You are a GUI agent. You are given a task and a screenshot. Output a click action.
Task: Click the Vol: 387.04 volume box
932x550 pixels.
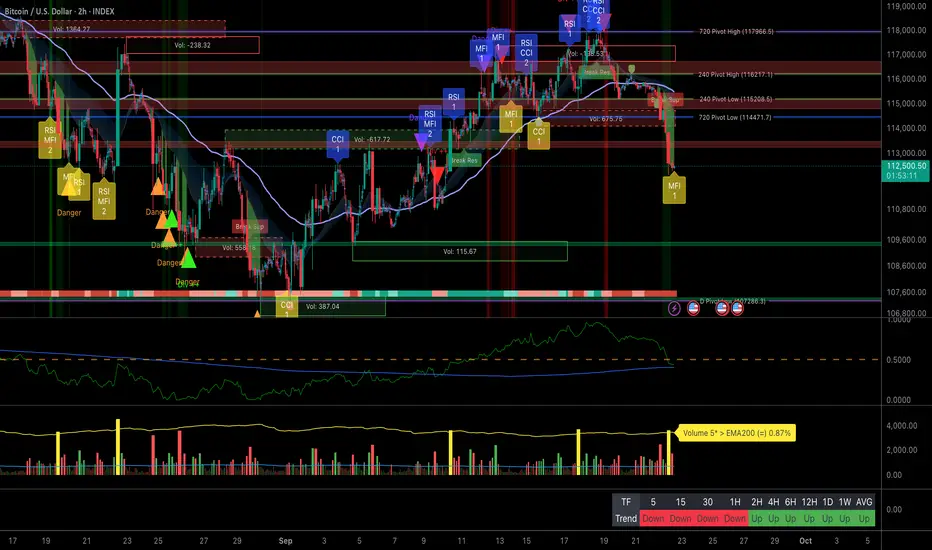[x=323, y=306]
